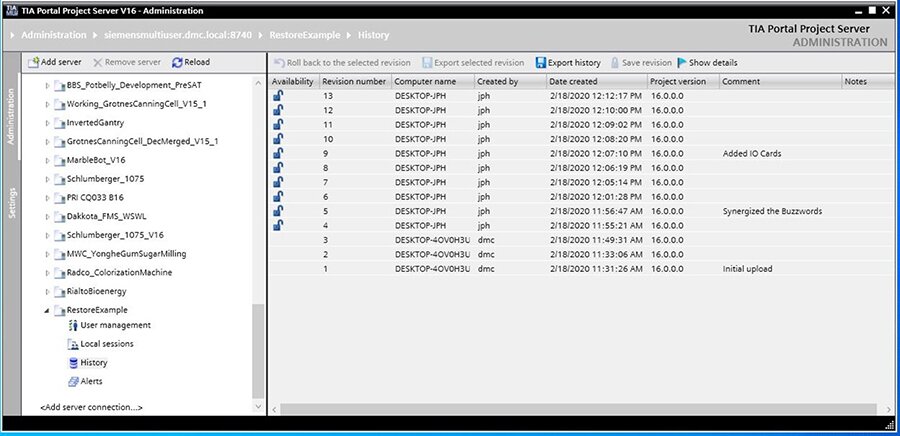Click Administration in the breadcrumb

coord(53,35)
